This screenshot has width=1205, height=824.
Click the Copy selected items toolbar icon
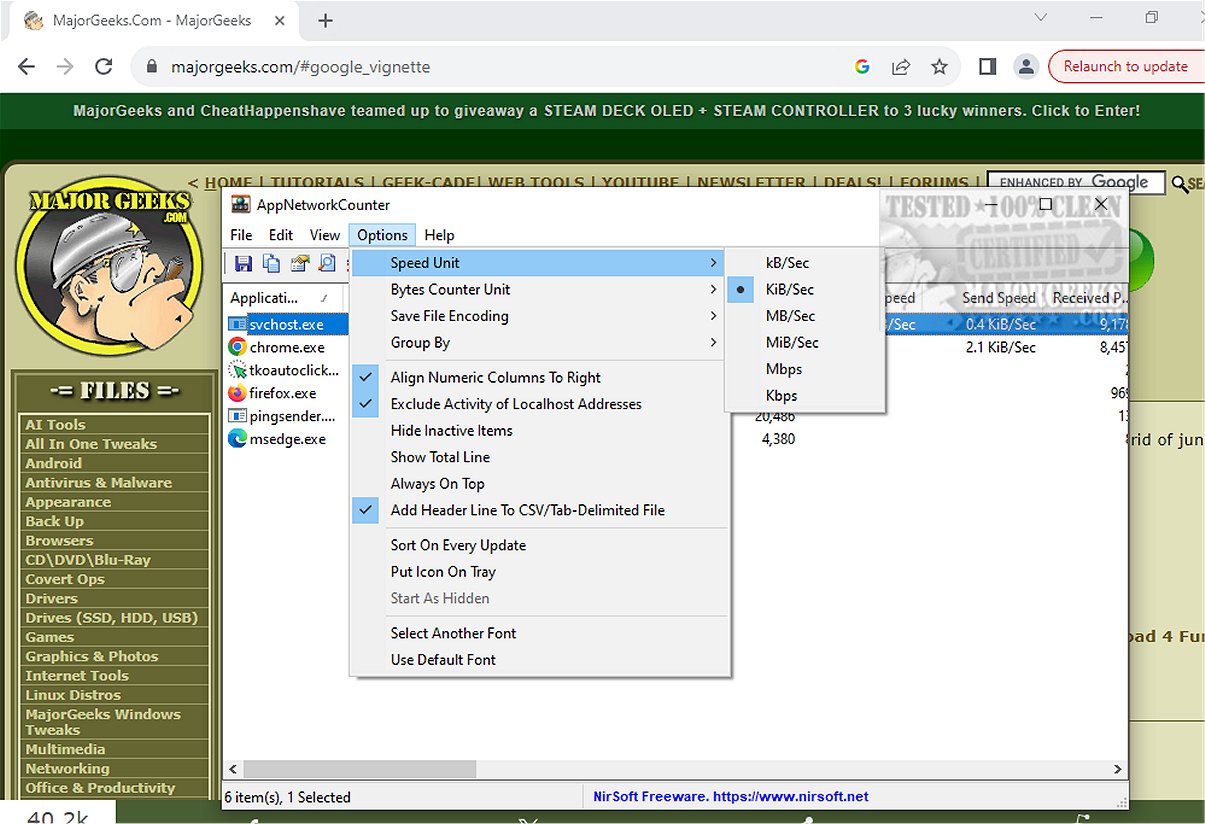pos(271,263)
